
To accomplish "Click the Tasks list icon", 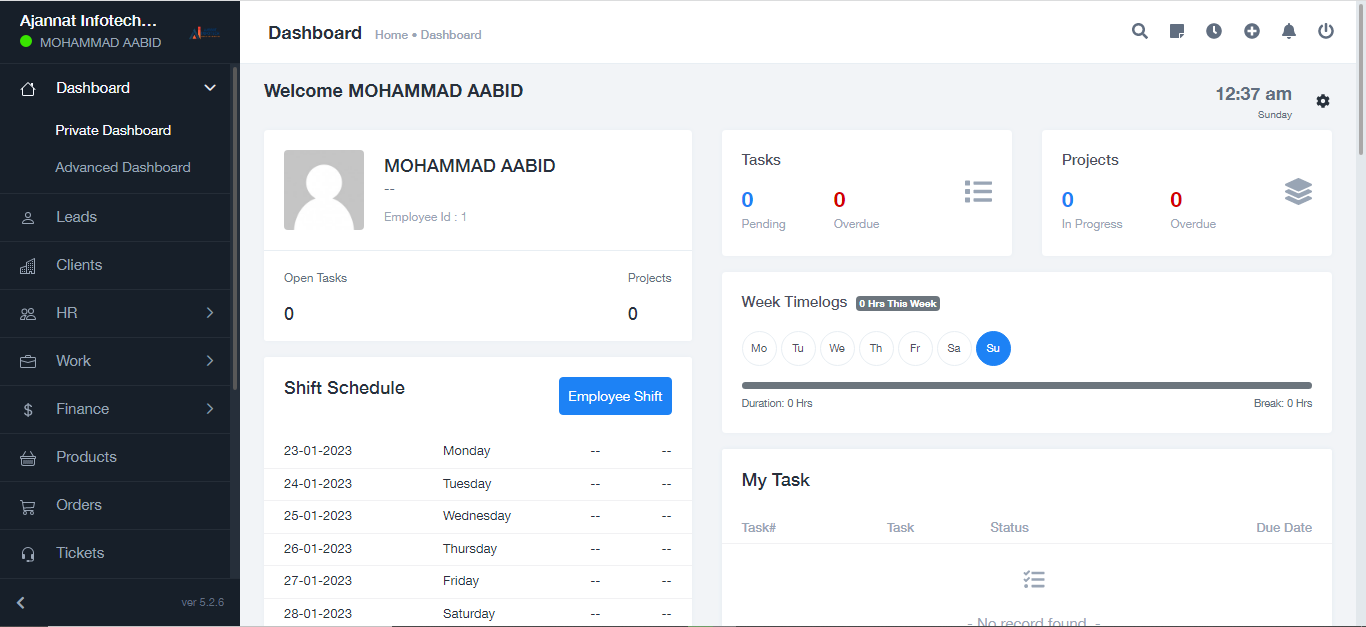I will point(978,192).
